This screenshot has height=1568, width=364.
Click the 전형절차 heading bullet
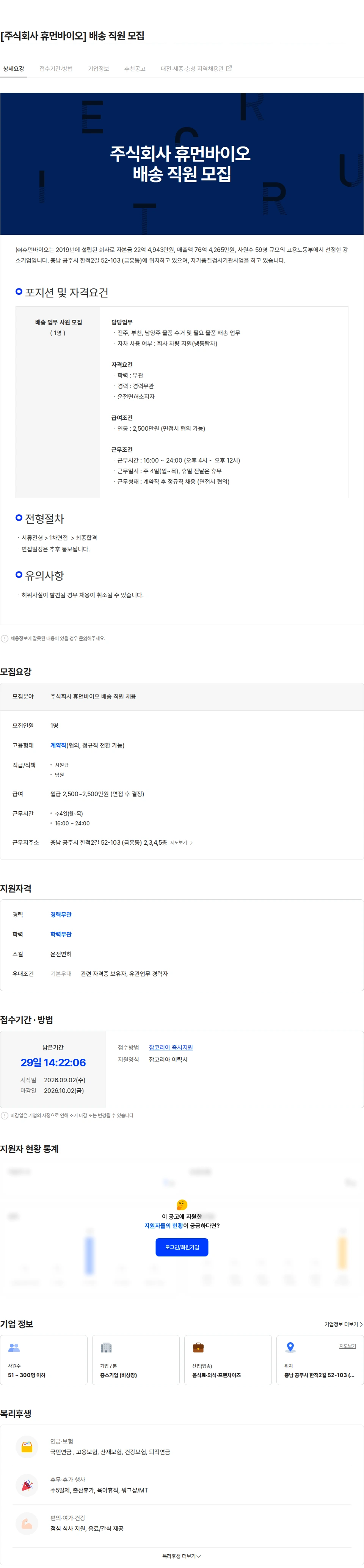(x=19, y=517)
